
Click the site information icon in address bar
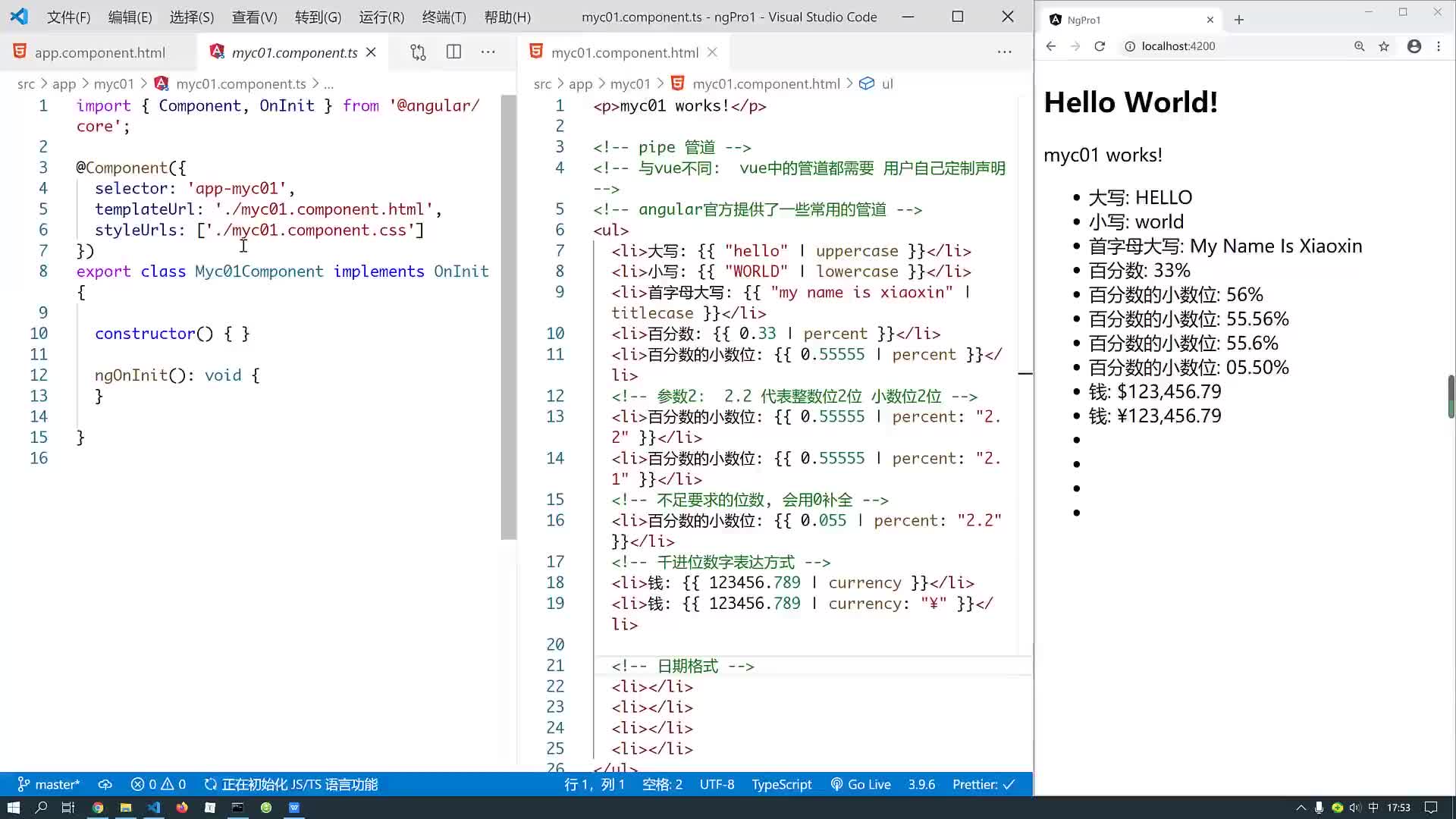pyautogui.click(x=1129, y=46)
